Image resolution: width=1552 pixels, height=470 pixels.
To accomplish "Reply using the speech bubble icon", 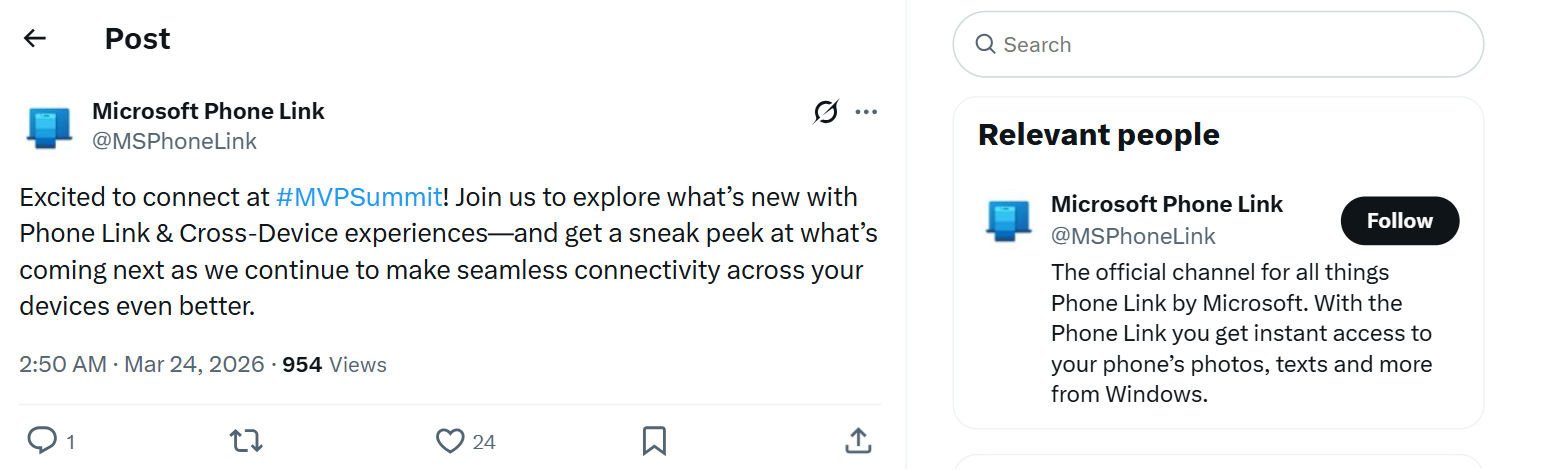I will tap(41, 440).
